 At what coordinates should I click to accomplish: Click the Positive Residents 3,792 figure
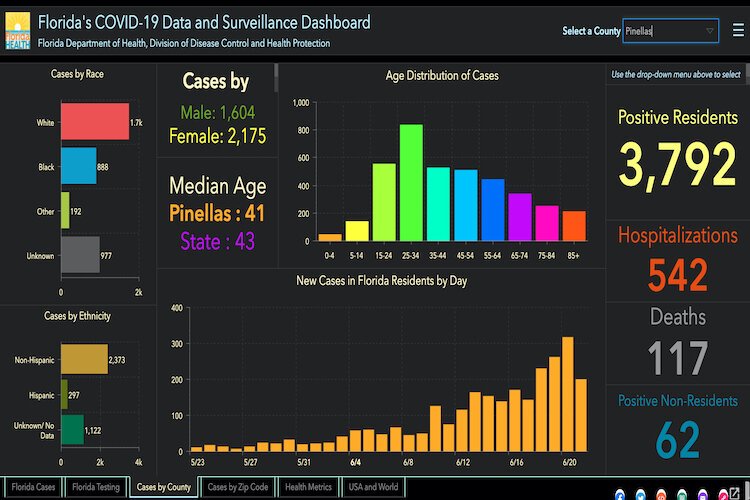point(677,165)
